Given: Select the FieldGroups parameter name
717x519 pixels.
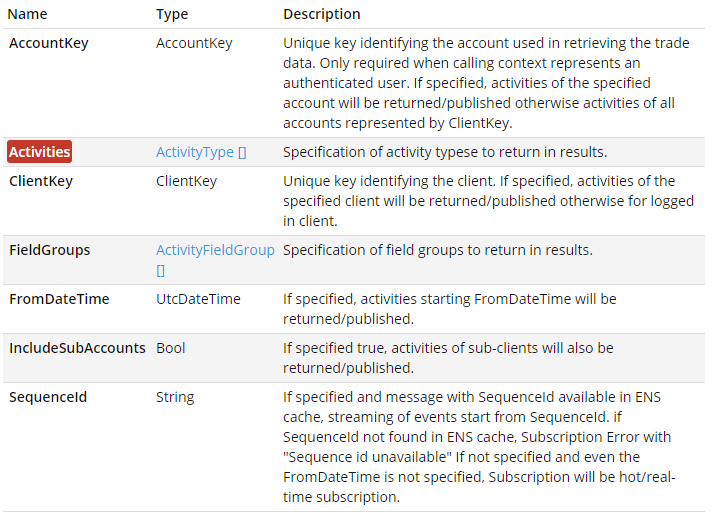Looking at the screenshot, I should coord(49,250).
